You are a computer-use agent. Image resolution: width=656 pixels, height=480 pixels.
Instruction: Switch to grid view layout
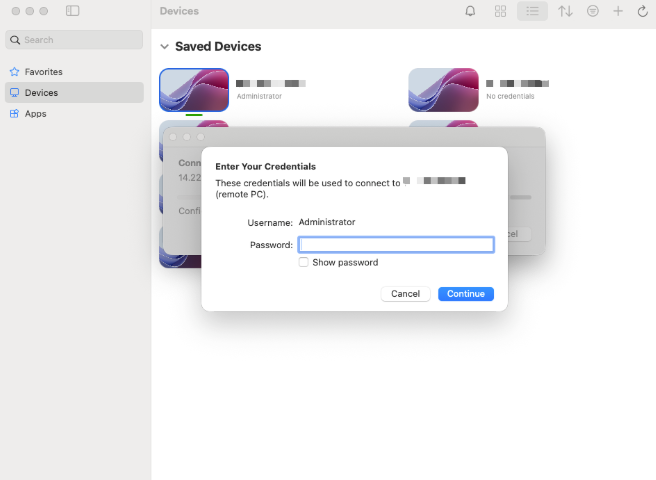[500, 11]
